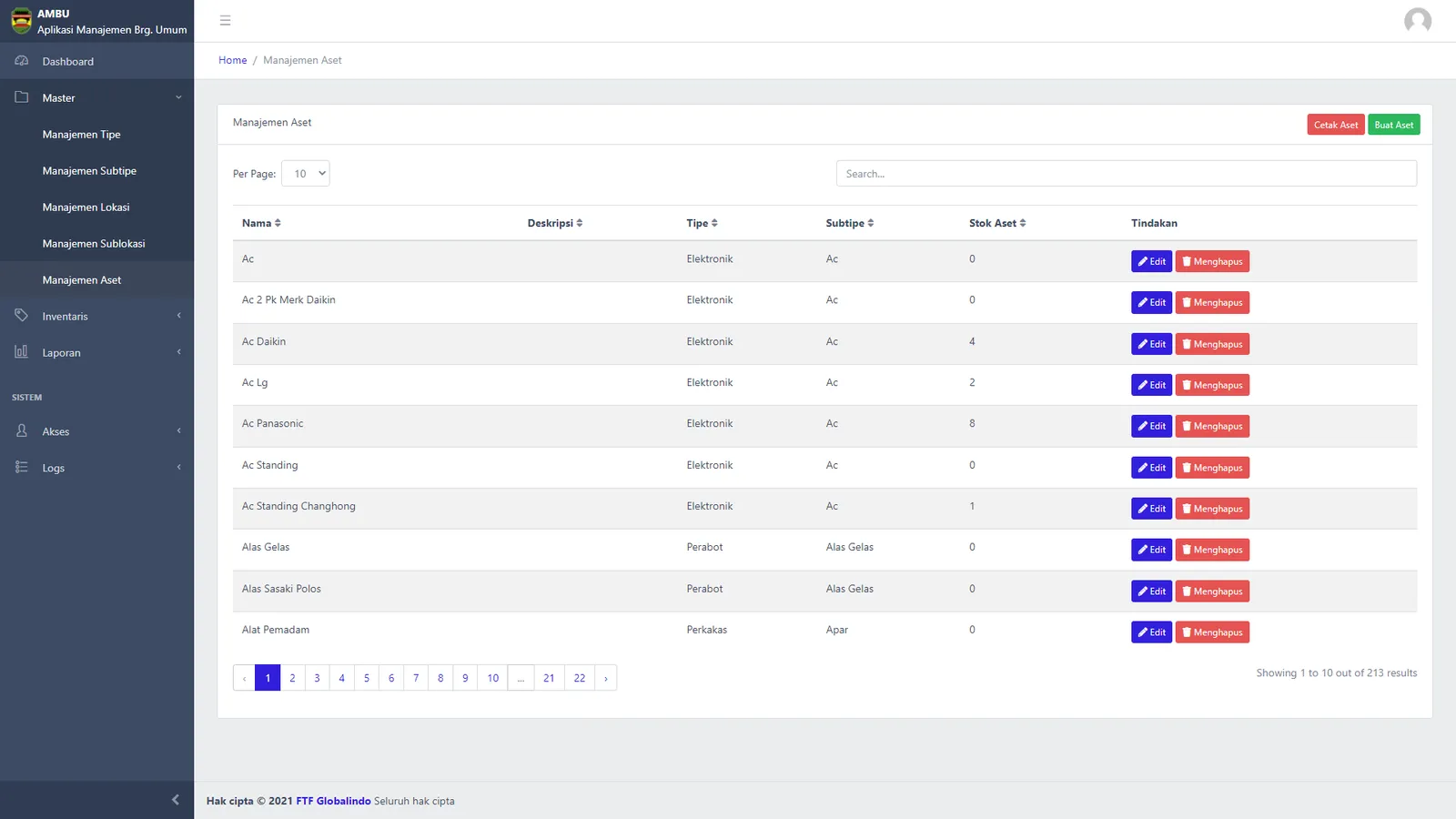1456x819 pixels.
Task: Sort by Tipe column arrows
Action: (x=714, y=223)
